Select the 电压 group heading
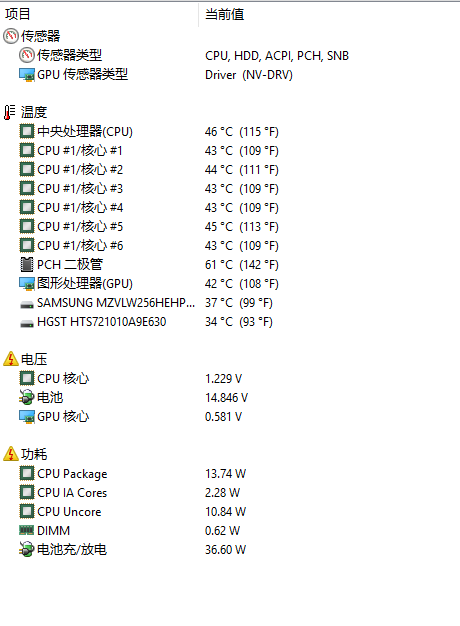Viewport: 460px width, 626px height. tap(34, 359)
